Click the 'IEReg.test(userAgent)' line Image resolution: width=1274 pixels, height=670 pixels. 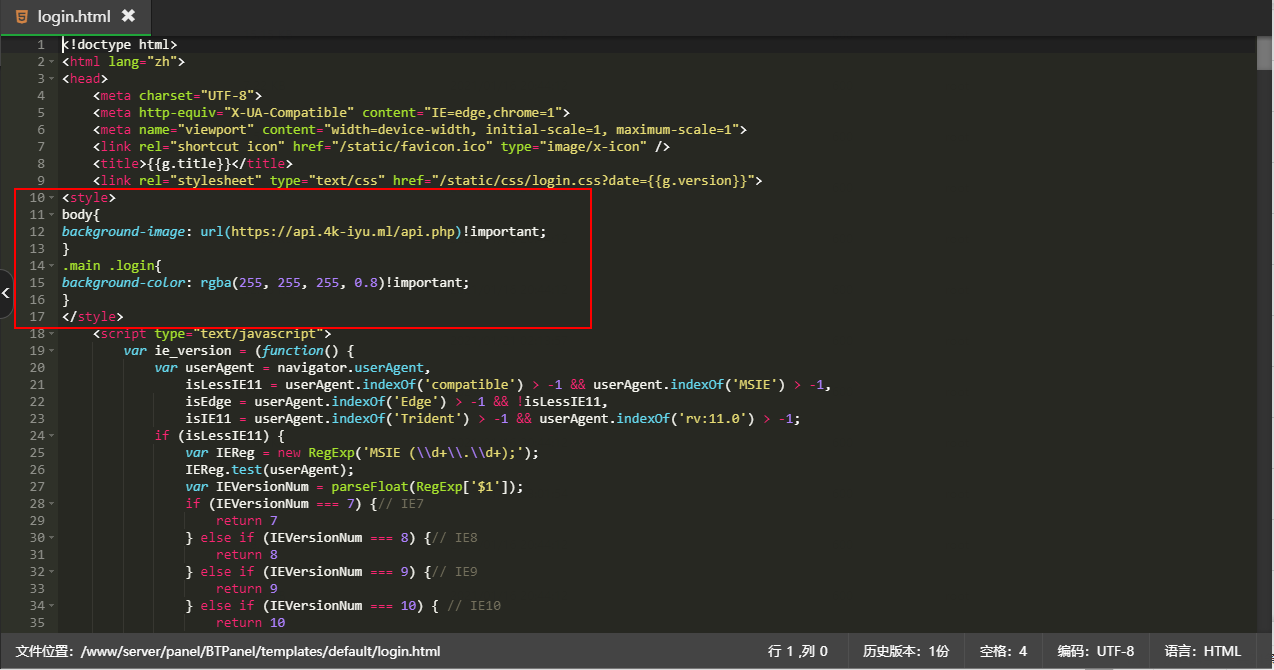270,470
